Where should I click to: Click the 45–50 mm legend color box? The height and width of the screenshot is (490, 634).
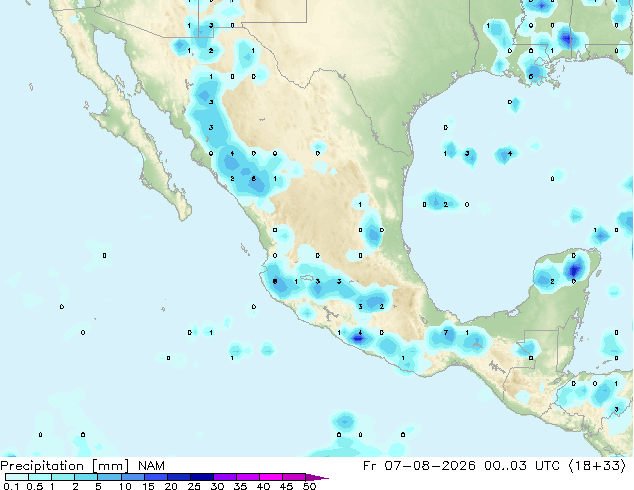294,477
